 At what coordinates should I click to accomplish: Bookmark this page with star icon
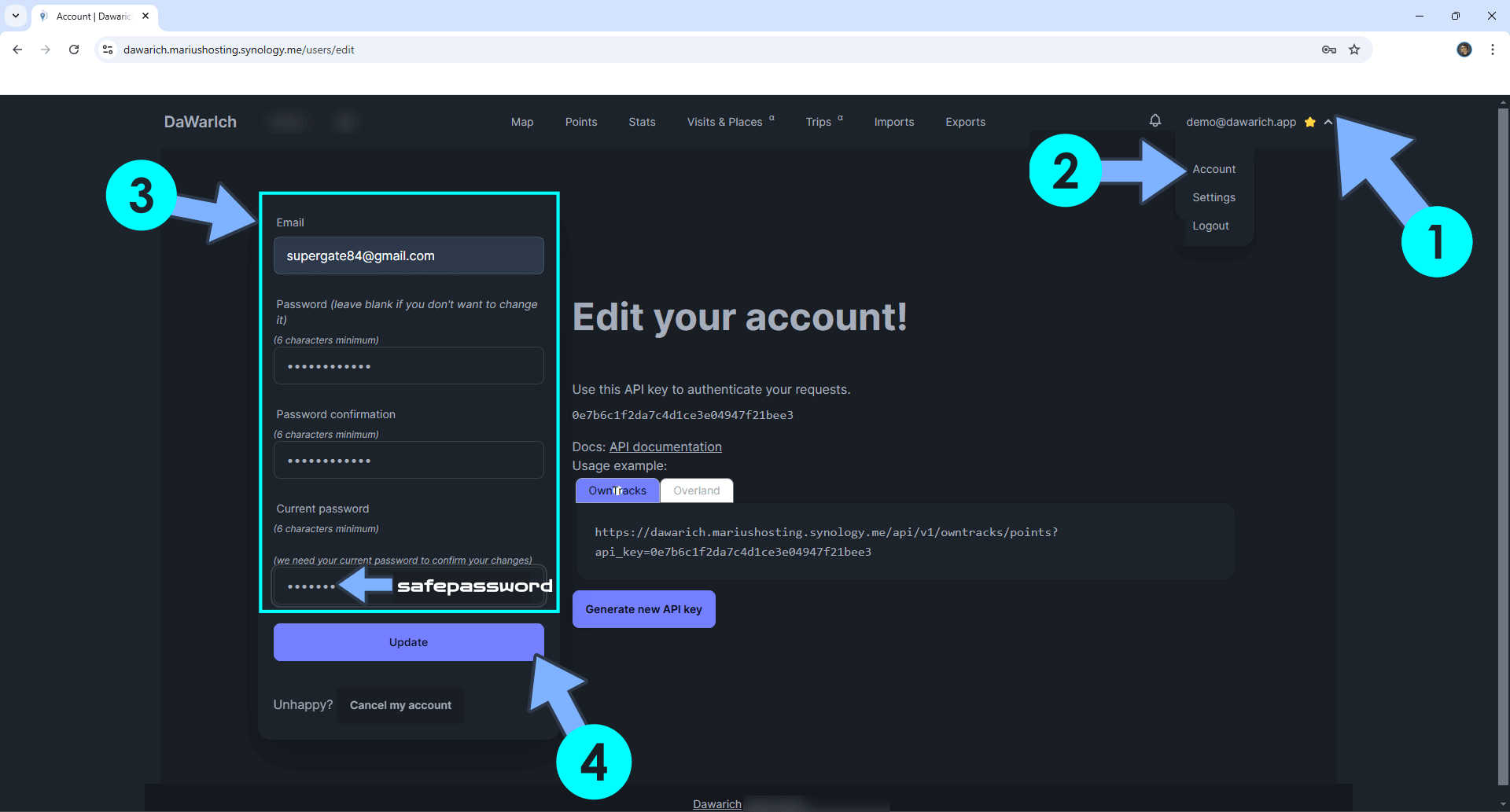click(x=1354, y=50)
